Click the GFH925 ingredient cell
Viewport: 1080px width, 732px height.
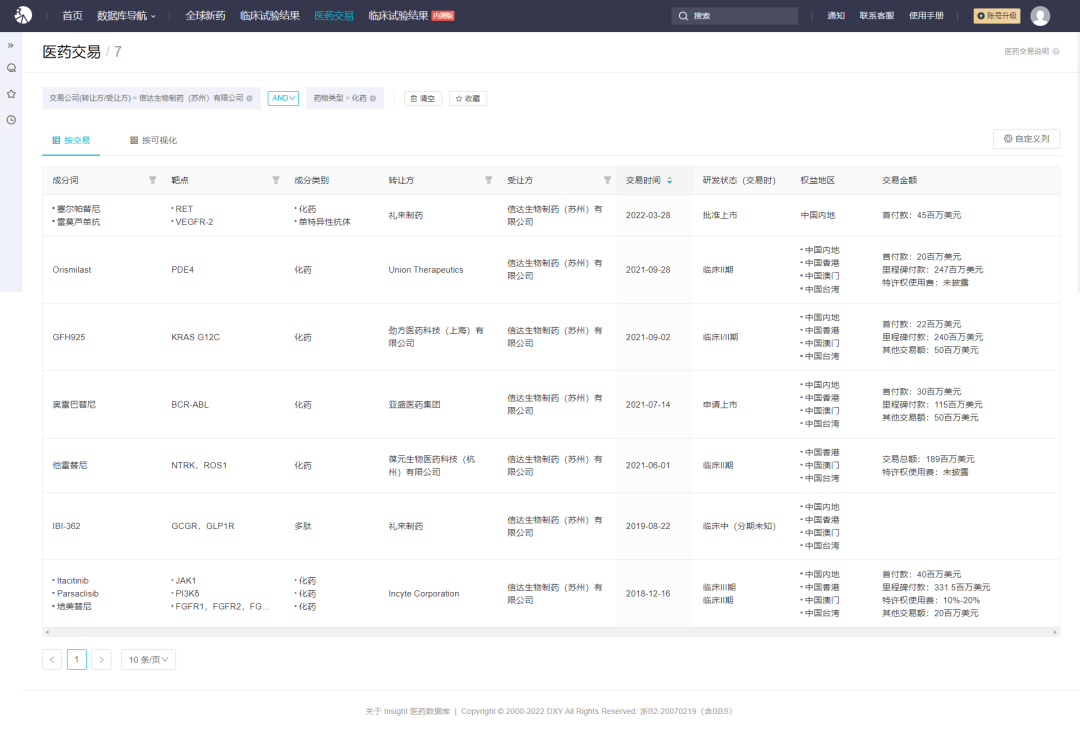69,337
